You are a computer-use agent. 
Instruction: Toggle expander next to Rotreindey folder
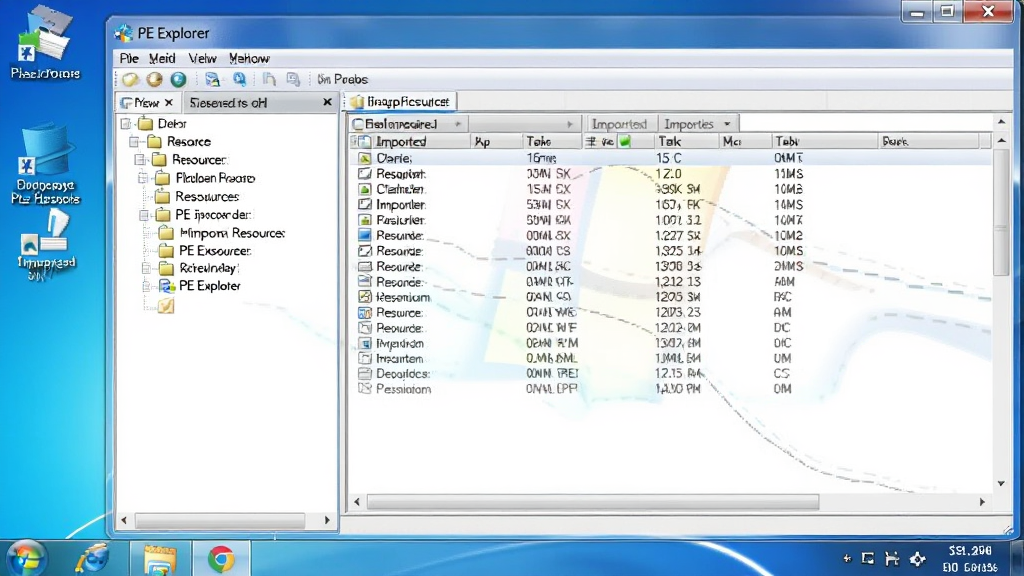pos(146,268)
